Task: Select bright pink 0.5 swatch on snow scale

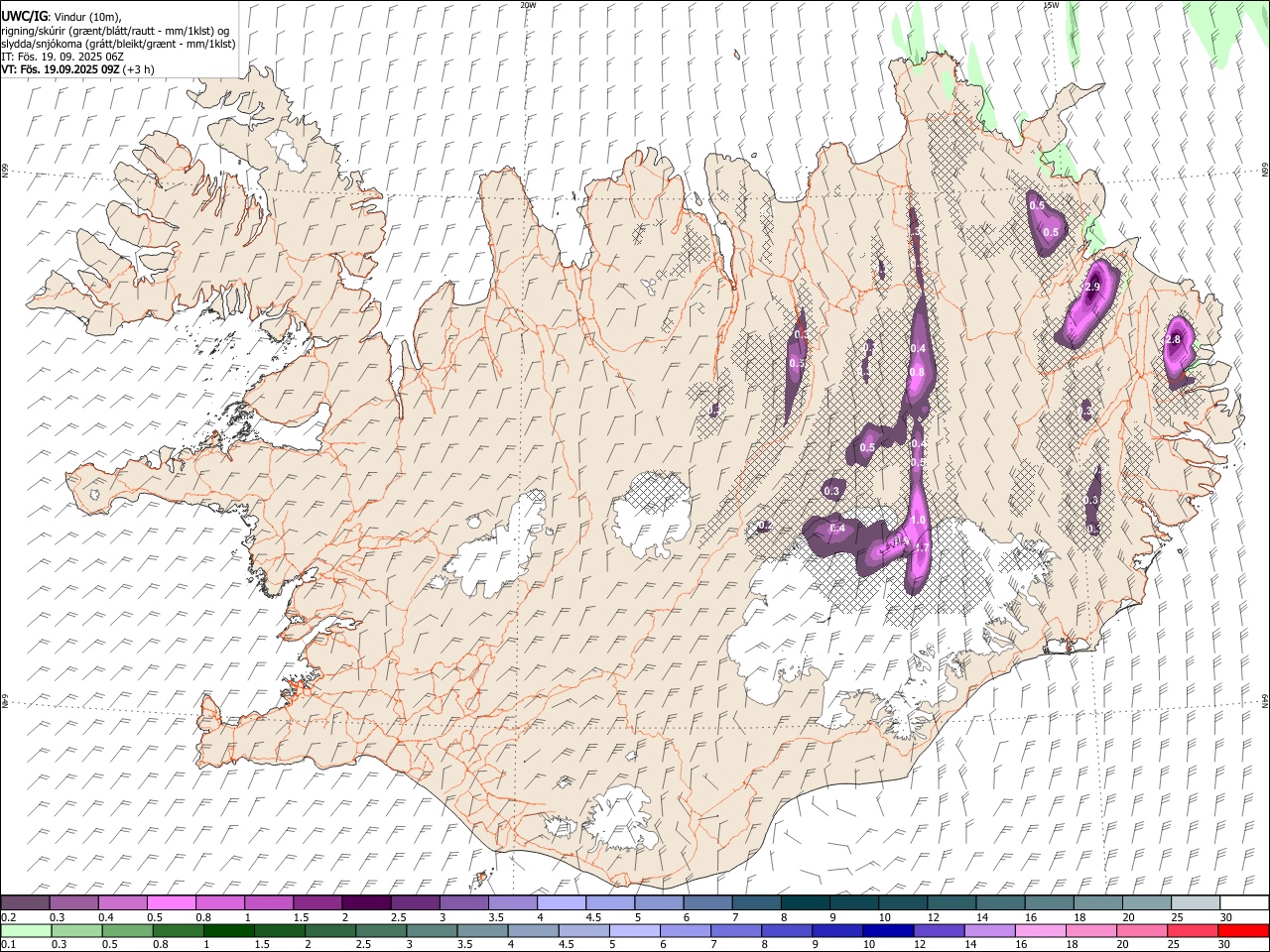Action: [171, 902]
